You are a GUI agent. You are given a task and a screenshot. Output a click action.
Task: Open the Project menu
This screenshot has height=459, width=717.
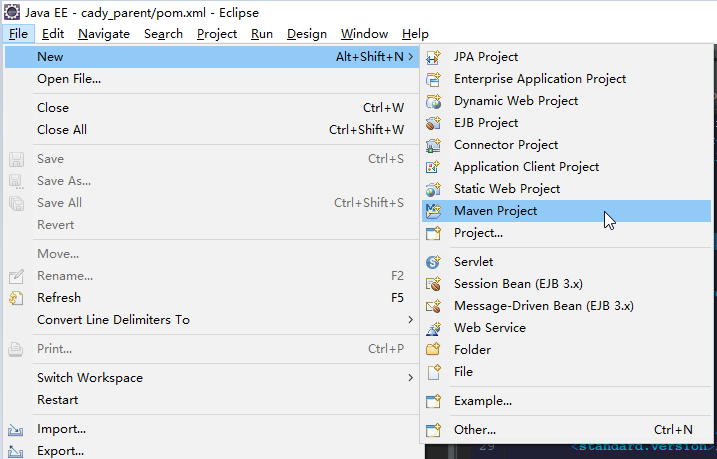click(217, 34)
